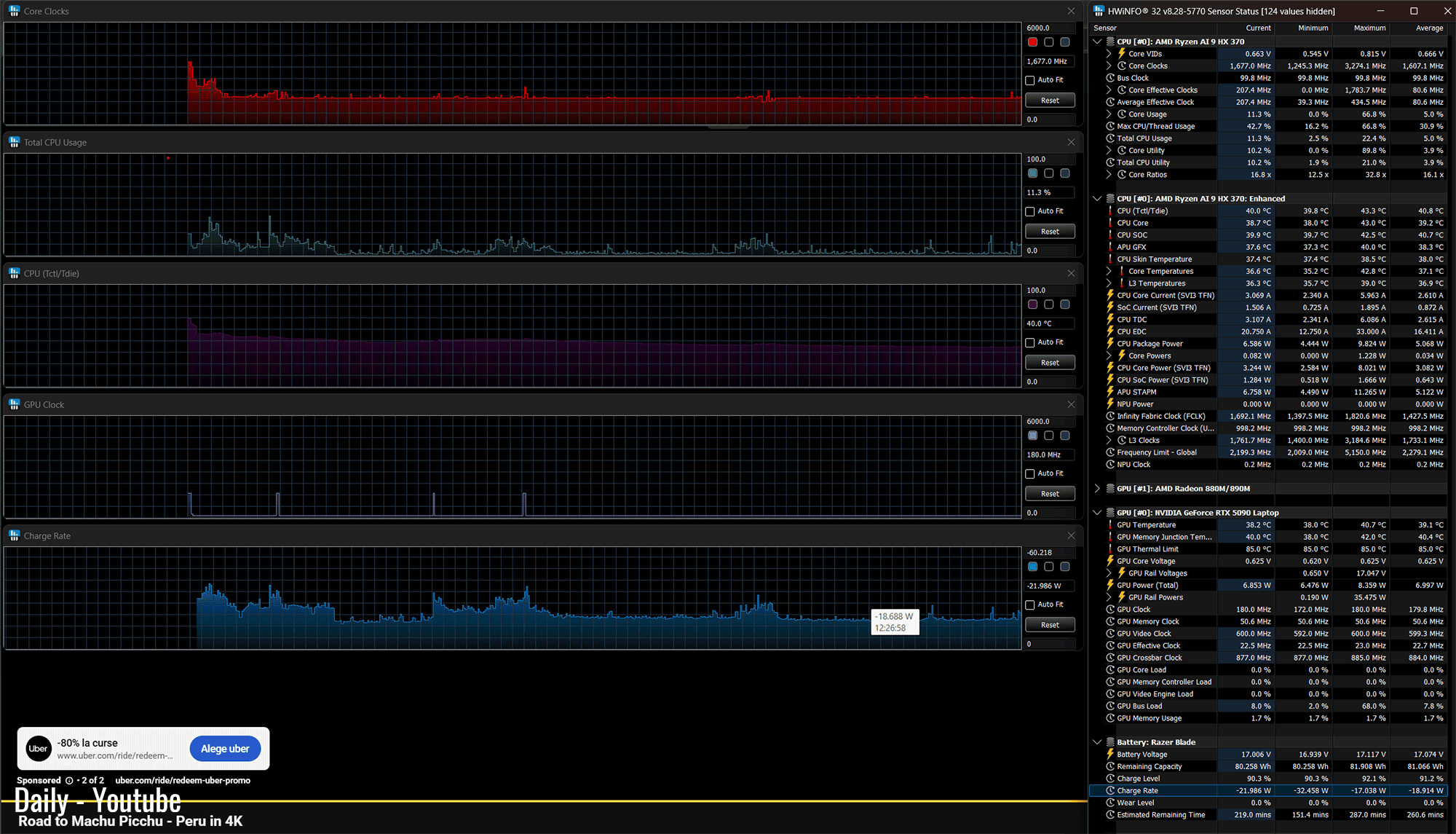Click the red color swatch in Core Clocks graph
This screenshot has width=1456, height=834.
(1032, 42)
